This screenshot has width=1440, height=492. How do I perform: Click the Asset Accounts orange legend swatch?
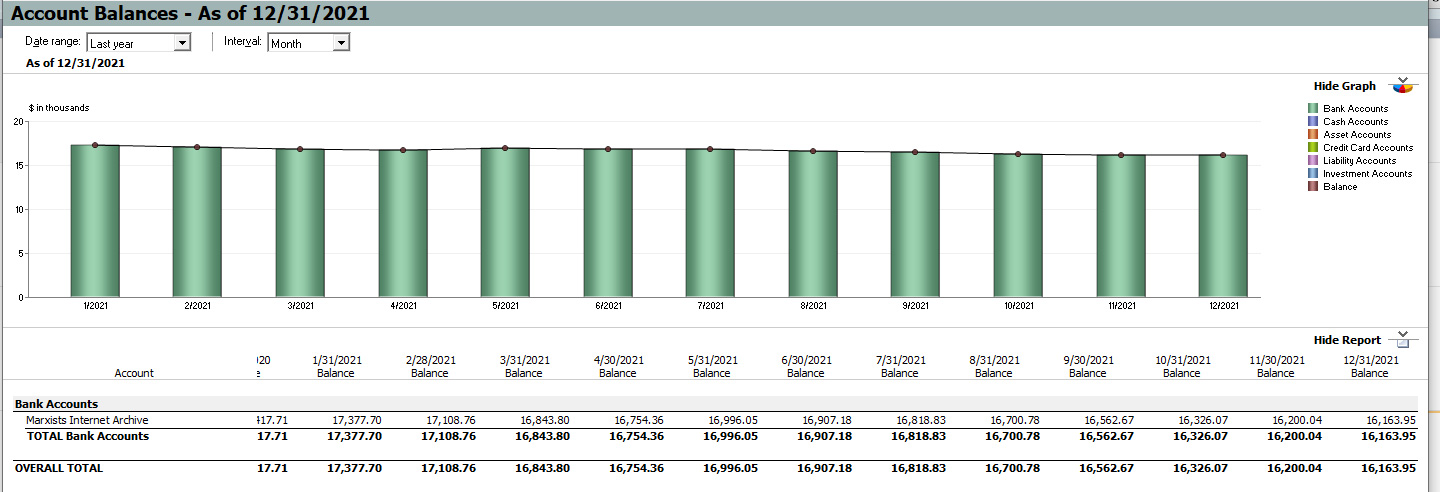[x=1313, y=134]
